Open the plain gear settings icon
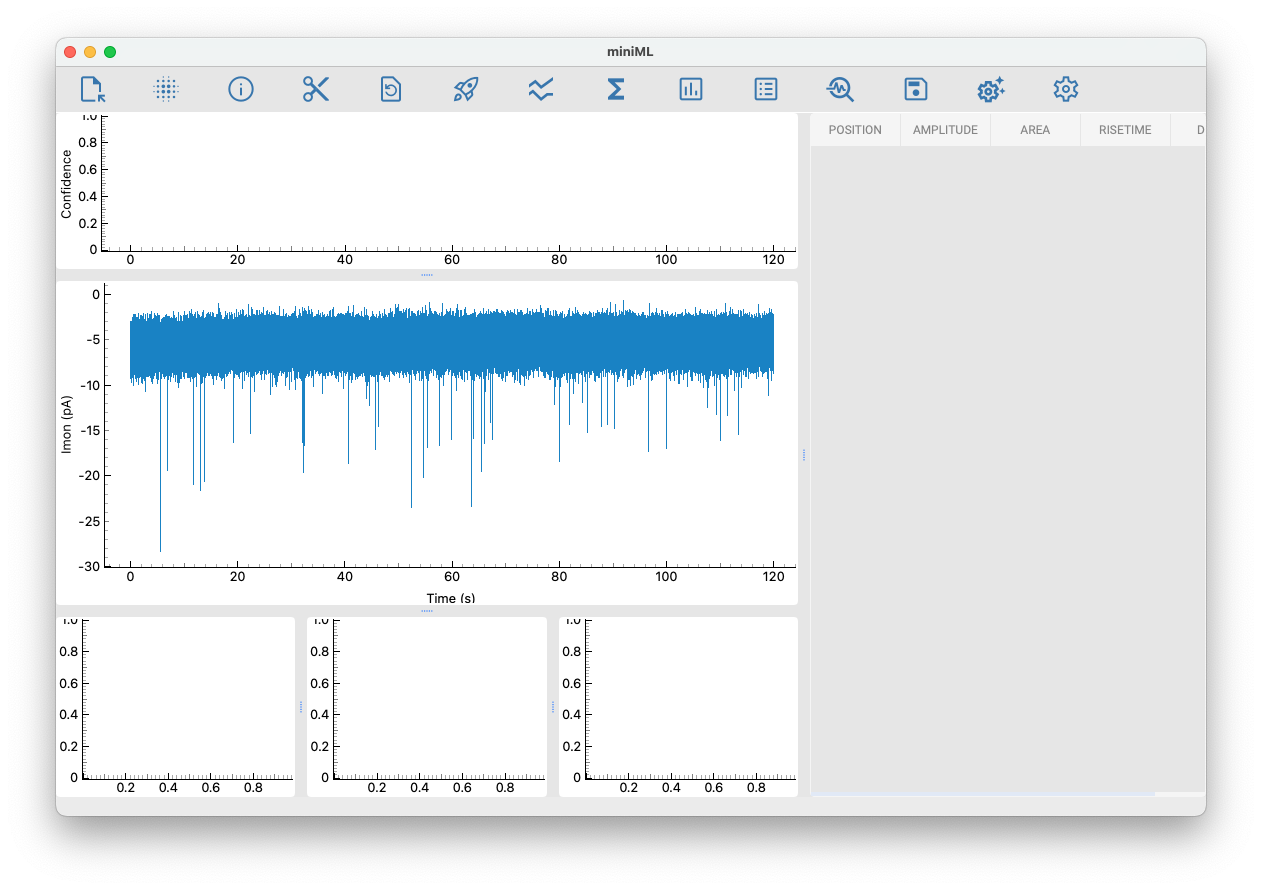1262x890 pixels. [1066, 89]
